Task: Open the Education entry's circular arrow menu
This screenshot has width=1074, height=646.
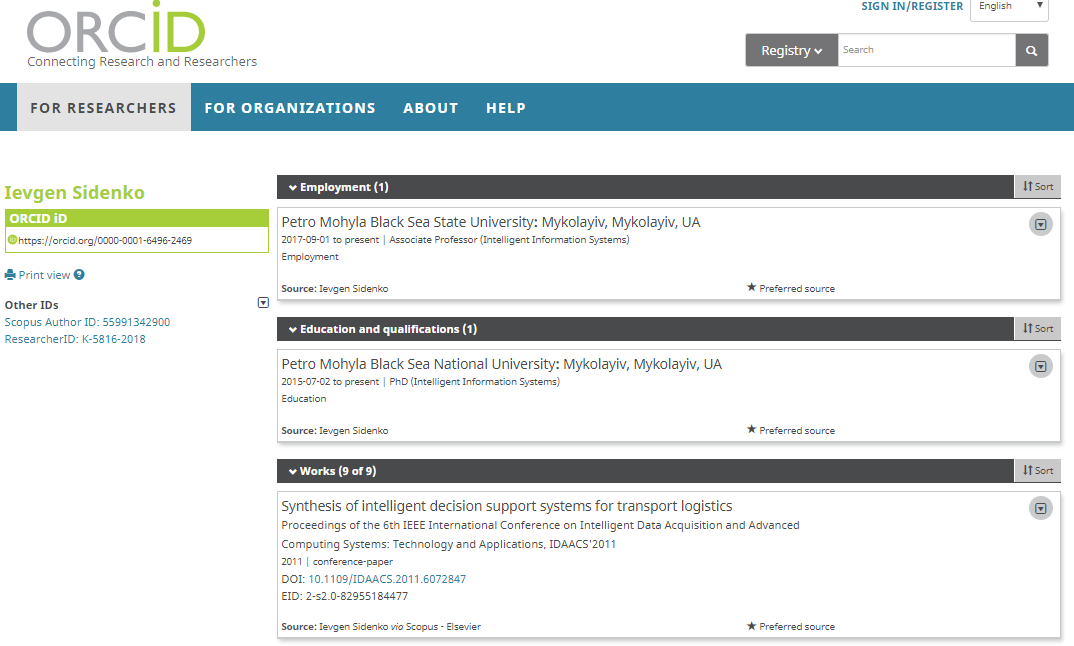Action: 1041,367
